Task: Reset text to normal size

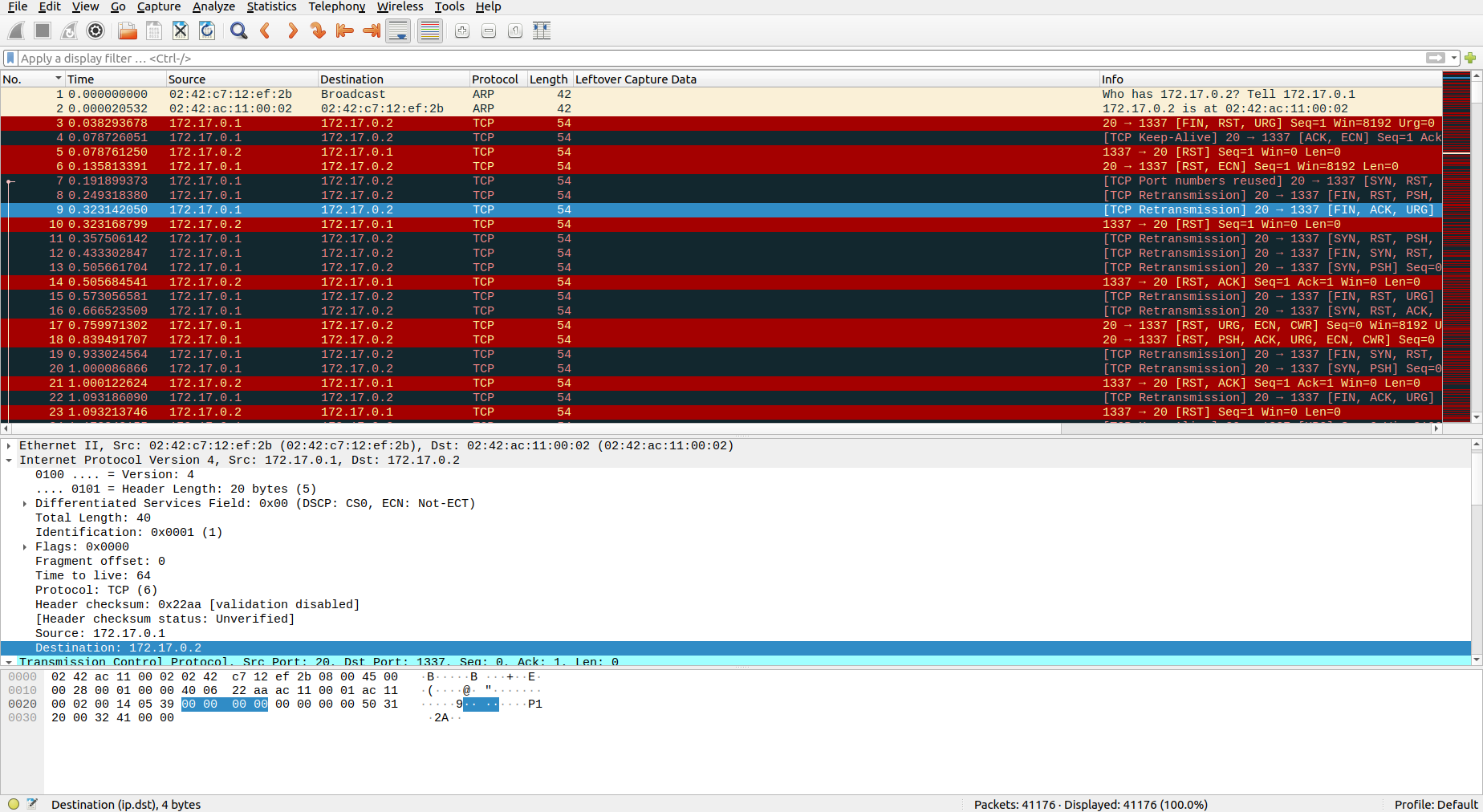Action: [x=515, y=31]
